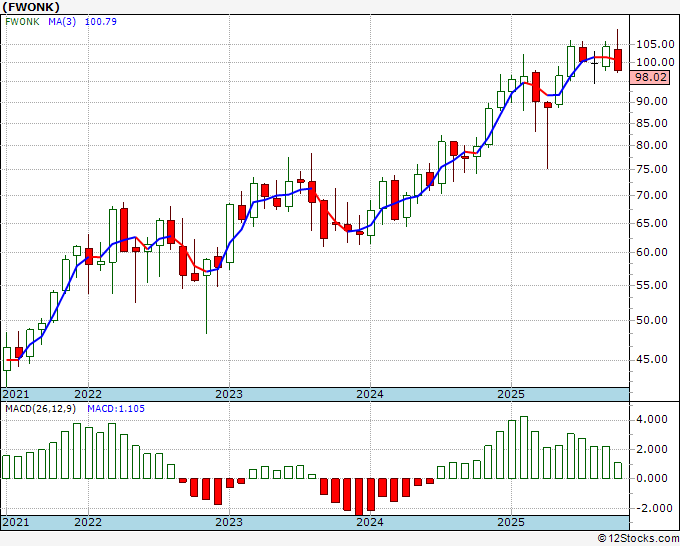The image size is (680, 546).
Task: Click the 98.02 current price tag
Action: pos(651,78)
